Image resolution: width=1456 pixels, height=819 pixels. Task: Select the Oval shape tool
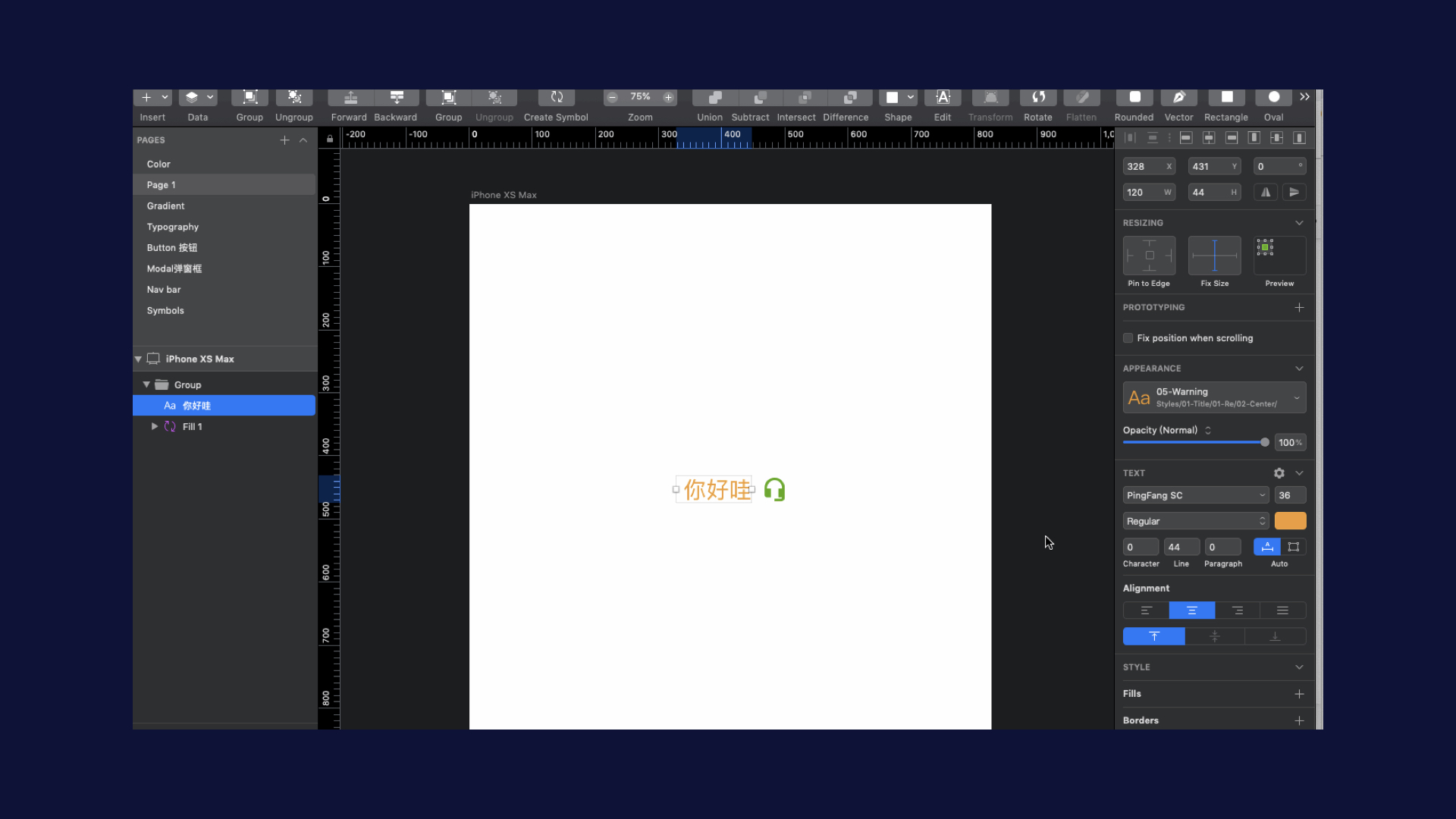point(1274,98)
